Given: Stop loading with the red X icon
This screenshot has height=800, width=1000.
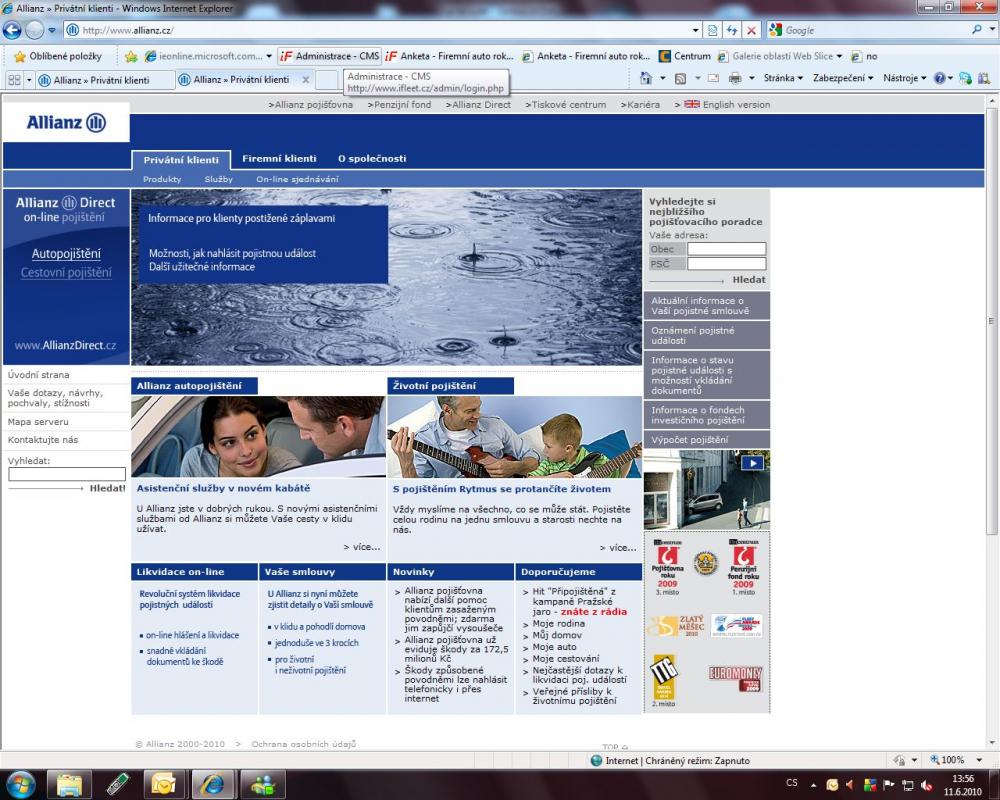Looking at the screenshot, I should point(752,30).
